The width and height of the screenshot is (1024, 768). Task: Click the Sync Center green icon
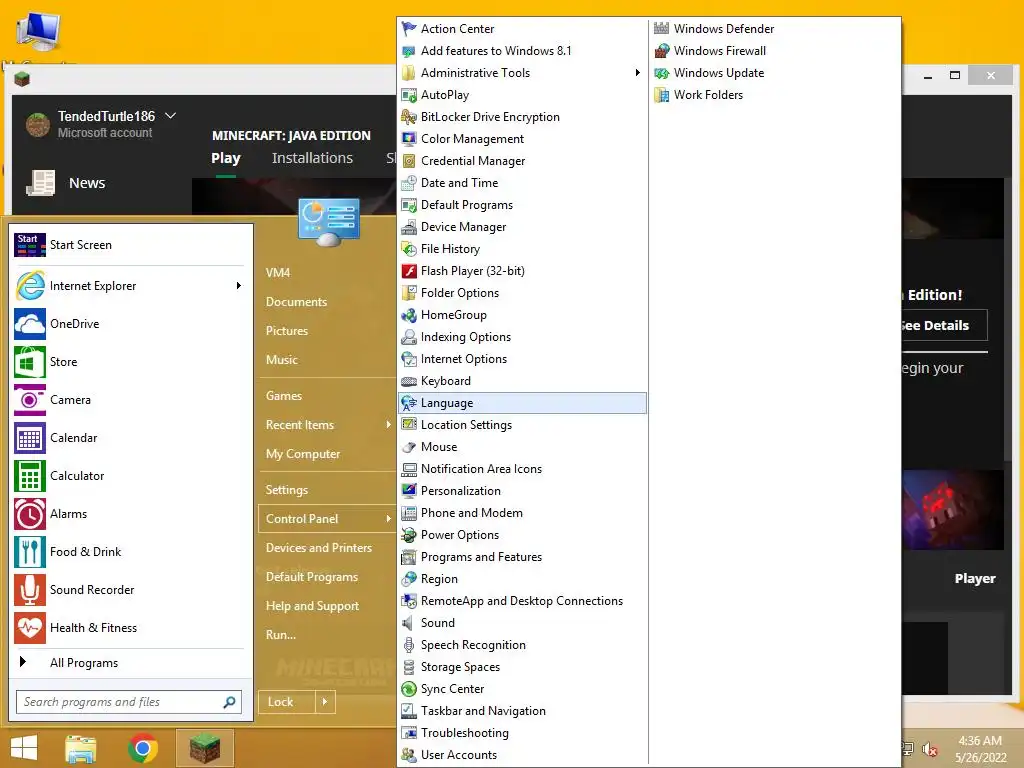pyautogui.click(x=409, y=689)
